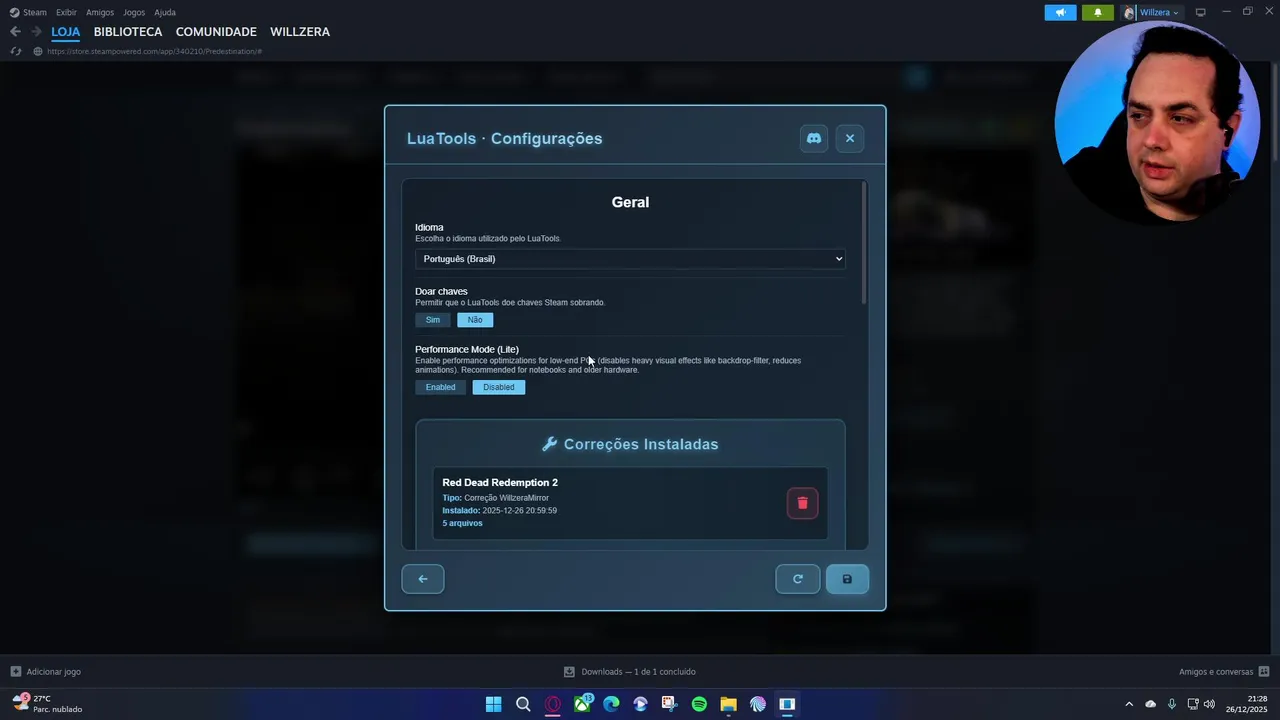The width and height of the screenshot is (1280, 720).
Task: Select Sim for Doar chaves
Action: pyautogui.click(x=433, y=320)
